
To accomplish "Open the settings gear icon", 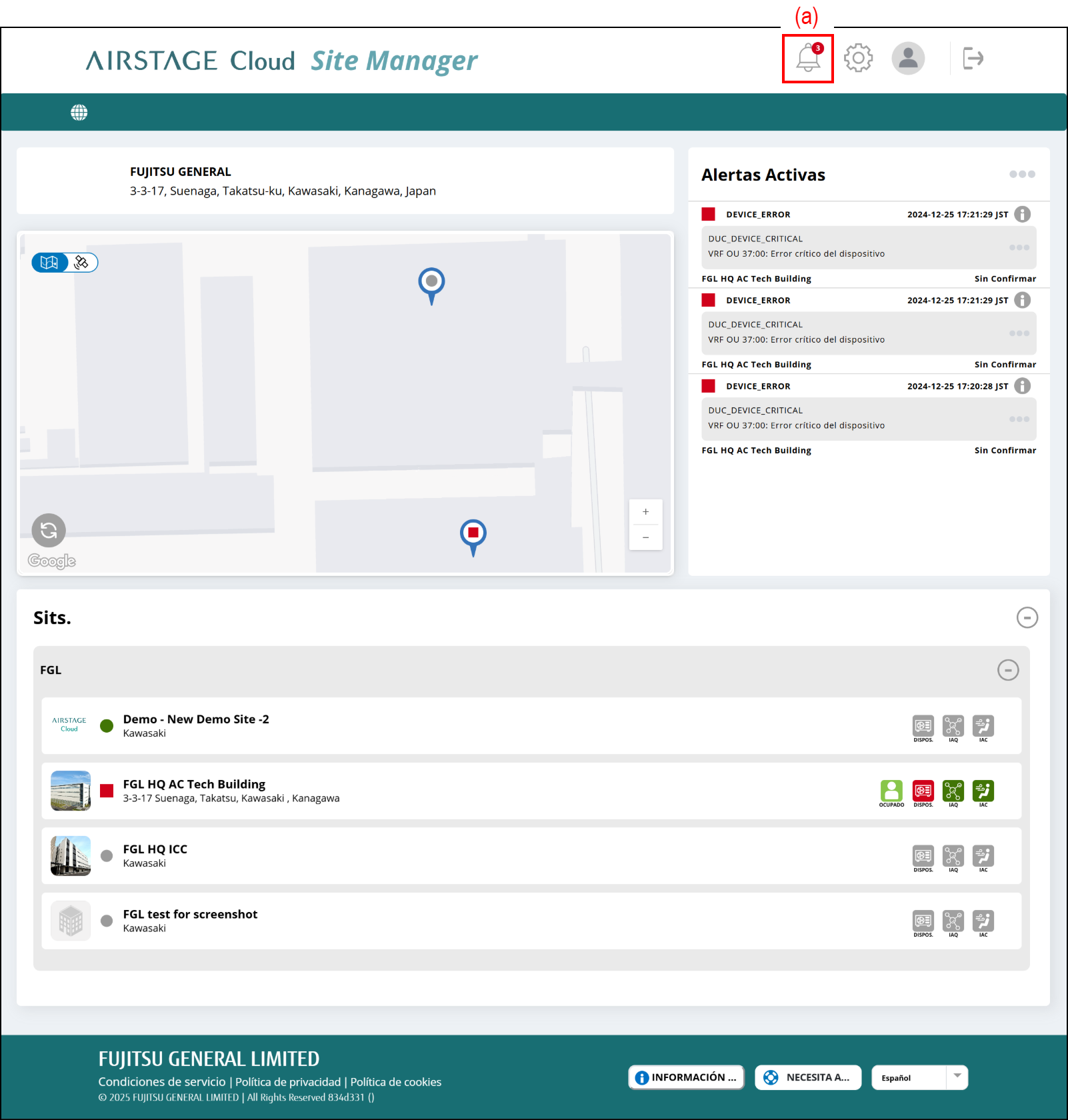I will click(x=858, y=59).
